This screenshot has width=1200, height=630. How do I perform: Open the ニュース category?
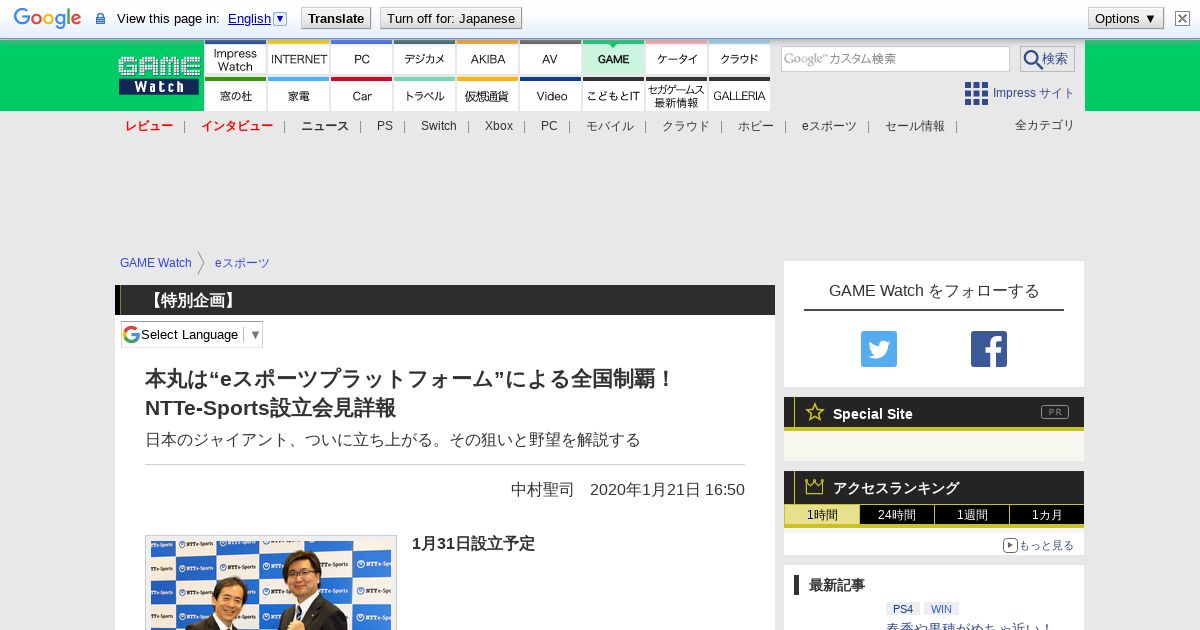(x=325, y=126)
